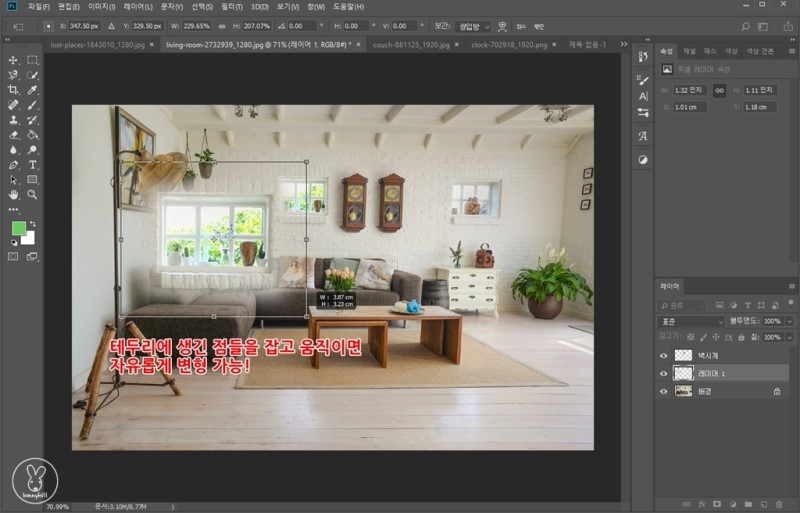Open the 보간 interpolation dropdown
Viewport: 800px width, 513px height.
pos(473,26)
